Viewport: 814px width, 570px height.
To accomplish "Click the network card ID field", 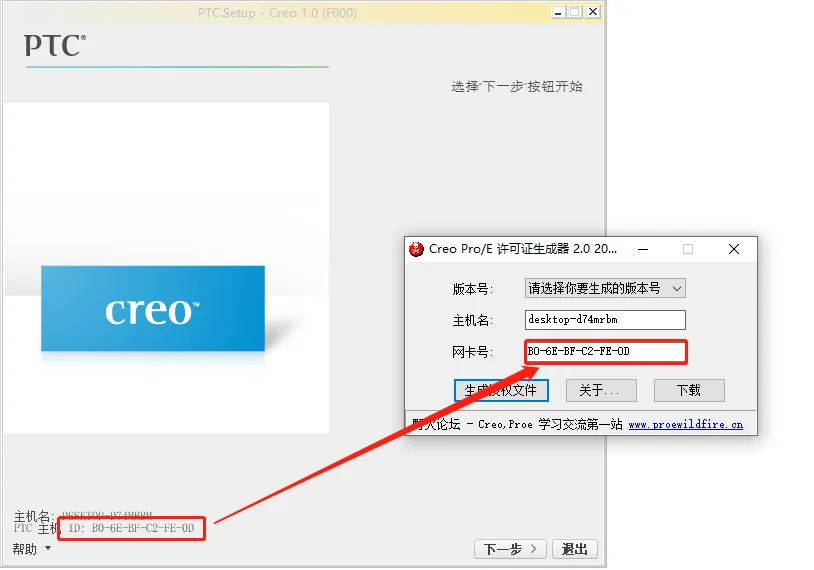I will click(x=605, y=352).
